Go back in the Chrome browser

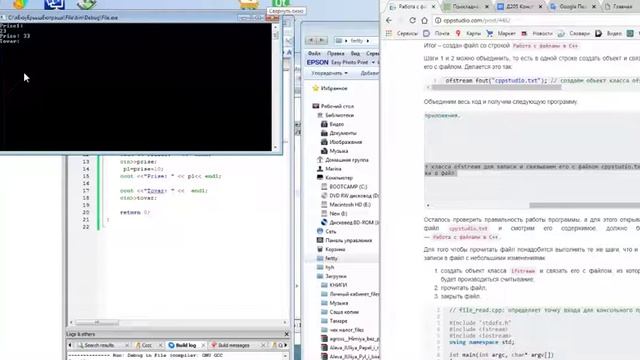389,20
